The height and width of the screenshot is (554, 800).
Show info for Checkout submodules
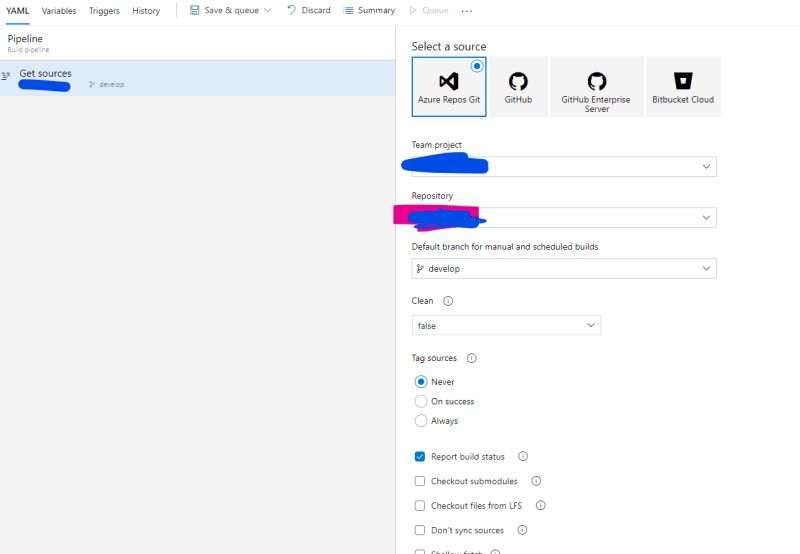pyautogui.click(x=536, y=481)
